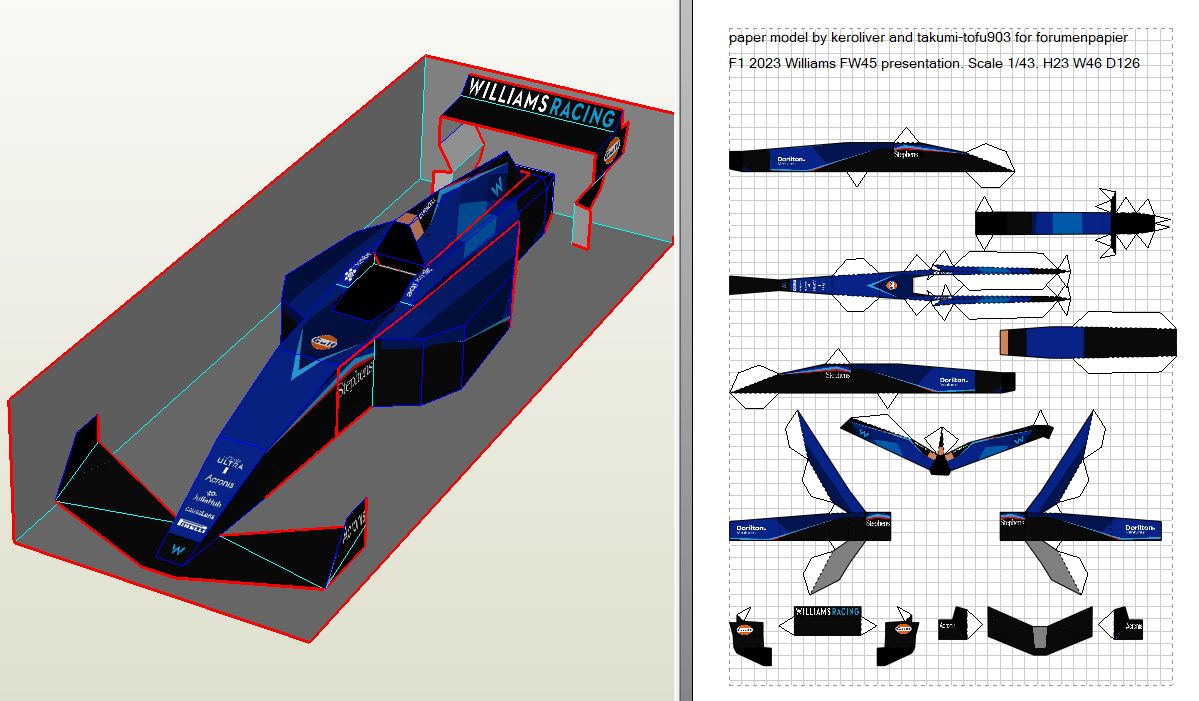The height and width of the screenshot is (701, 1199).
Task: Select the "F1 2023 Williams FW45 presentation" text
Action: tap(933, 63)
